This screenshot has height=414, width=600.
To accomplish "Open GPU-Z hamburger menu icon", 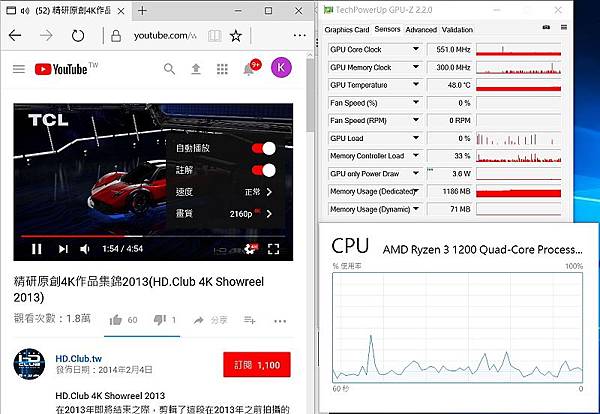I will point(564,27).
